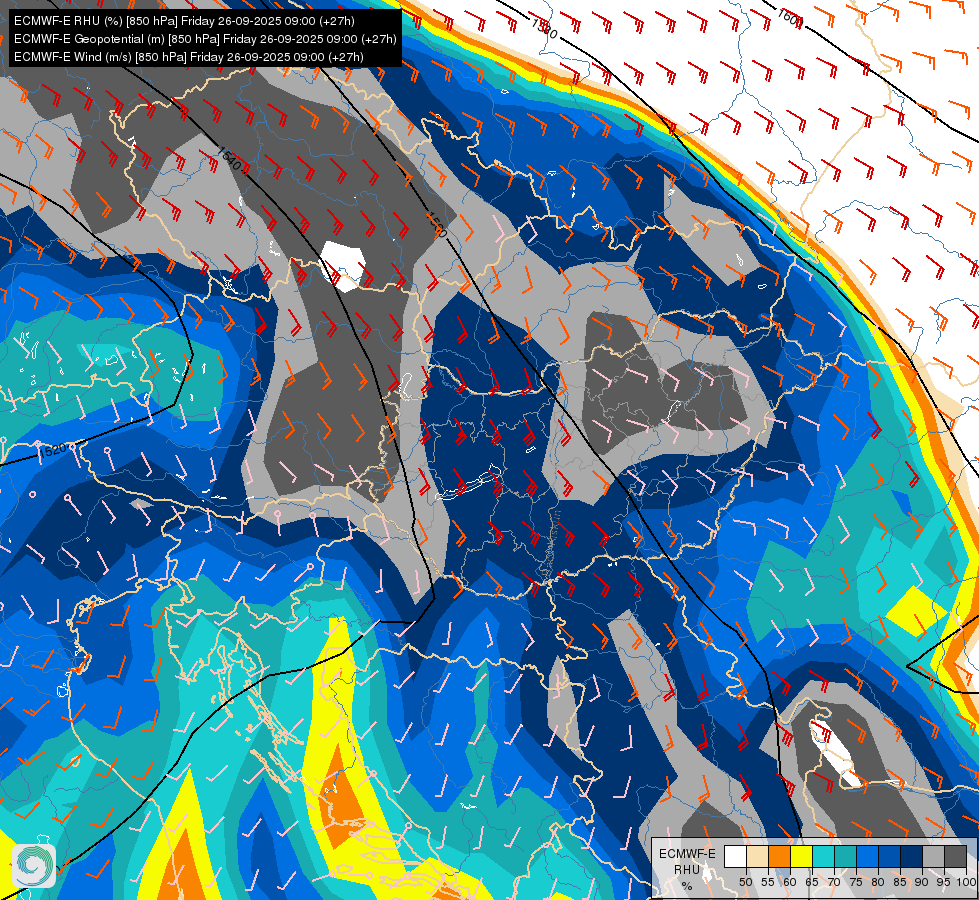
Task: Click the 100 label on the legend scale
Action: 966,883
